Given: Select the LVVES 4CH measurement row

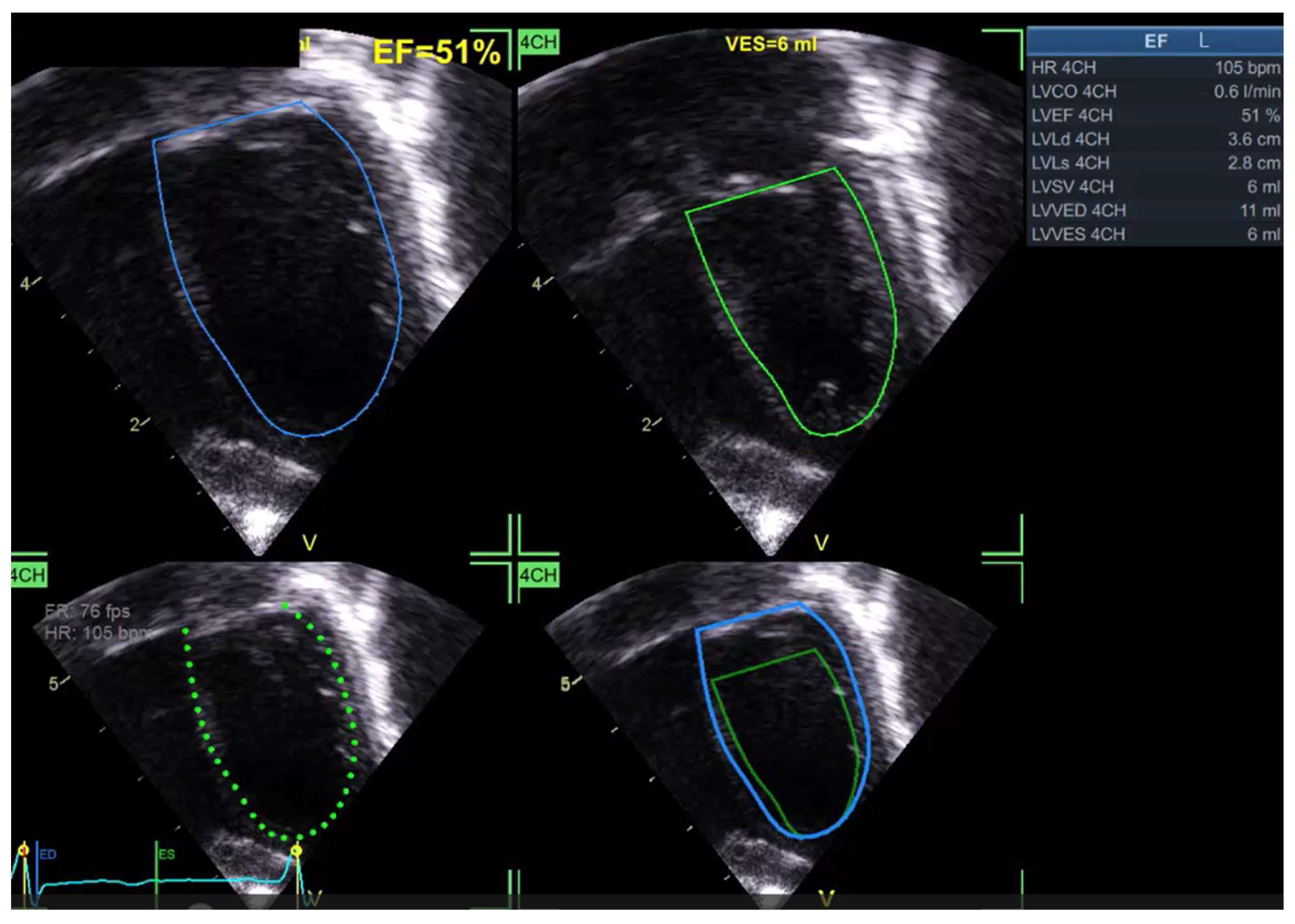Looking at the screenshot, I should [x=1155, y=235].
